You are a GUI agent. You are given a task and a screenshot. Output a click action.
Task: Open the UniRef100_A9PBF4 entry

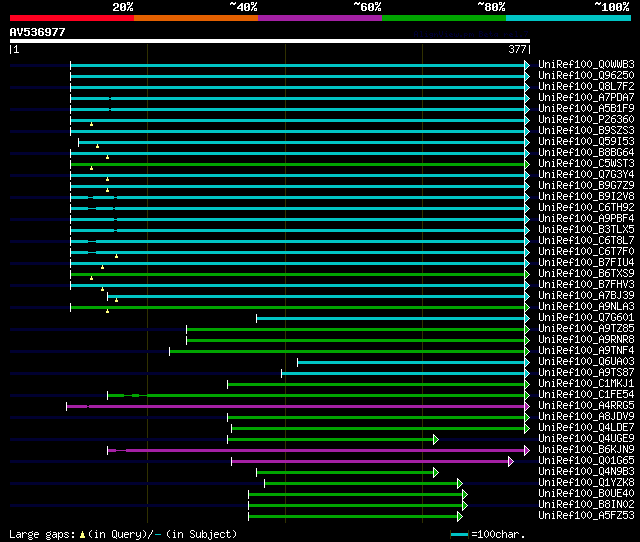586,219
